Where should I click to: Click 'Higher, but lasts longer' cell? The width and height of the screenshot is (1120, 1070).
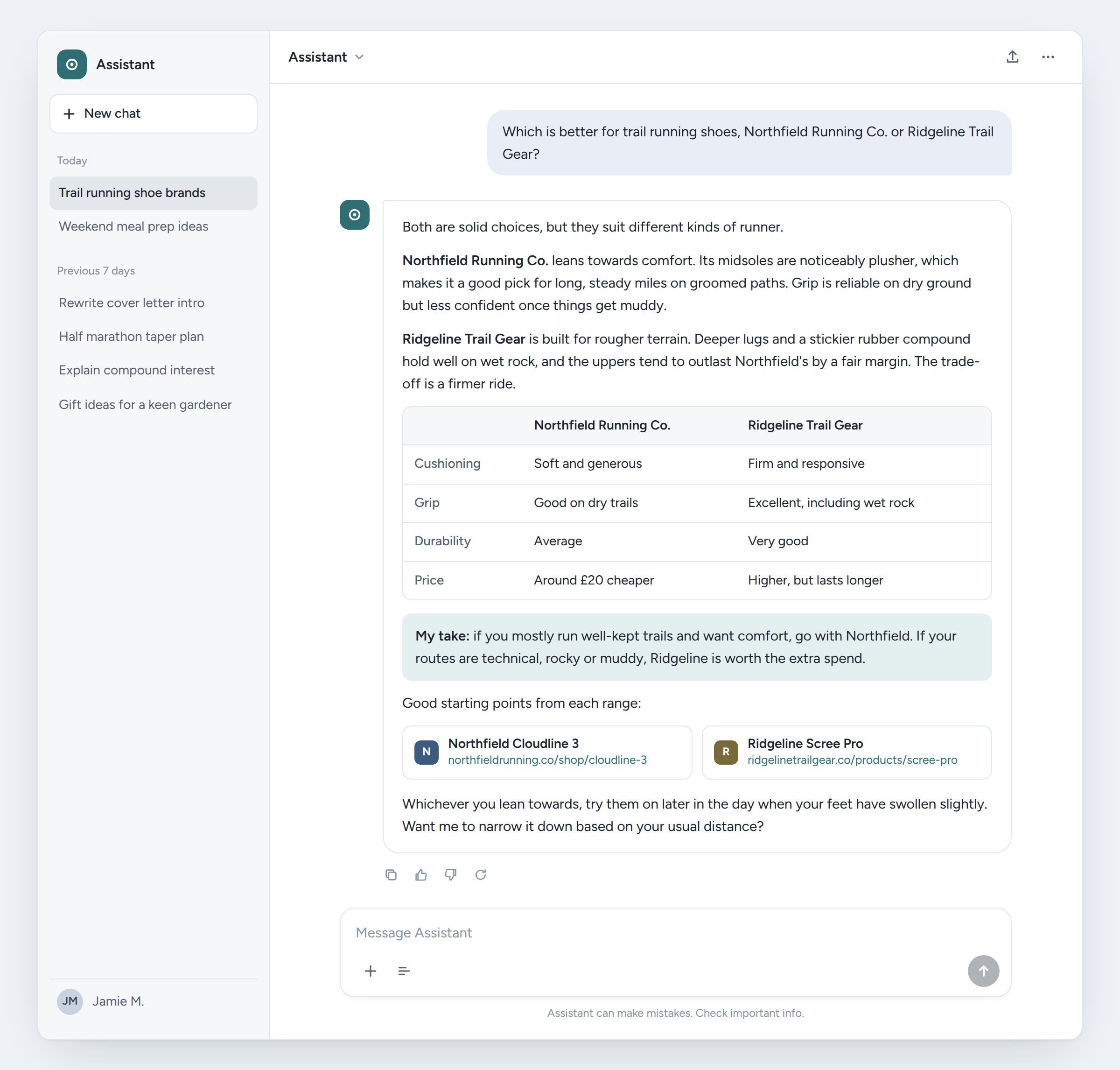click(x=815, y=580)
